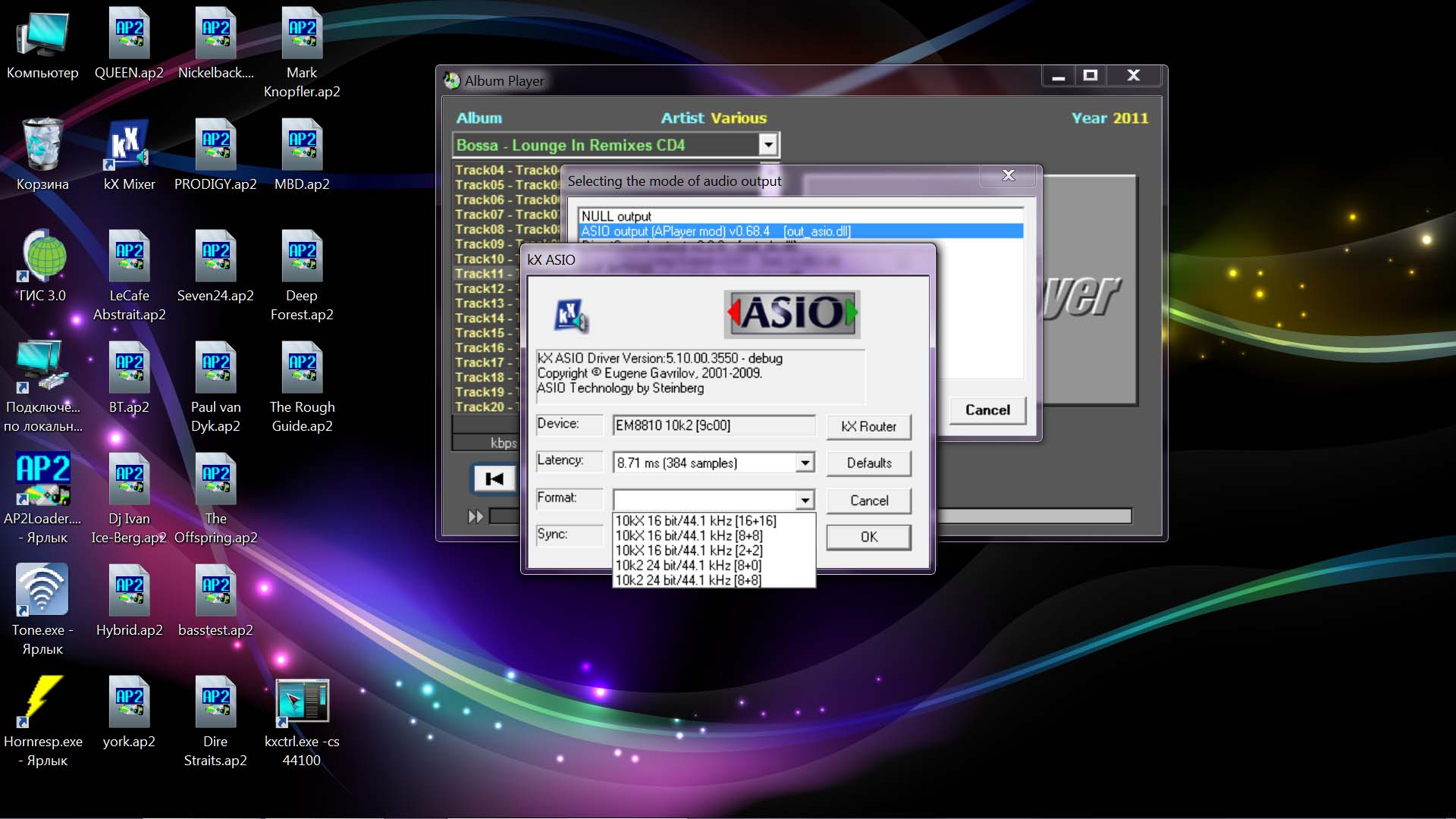Open QUEEN.ap2 file icon
The height and width of the screenshot is (819, 1456).
pos(129,34)
